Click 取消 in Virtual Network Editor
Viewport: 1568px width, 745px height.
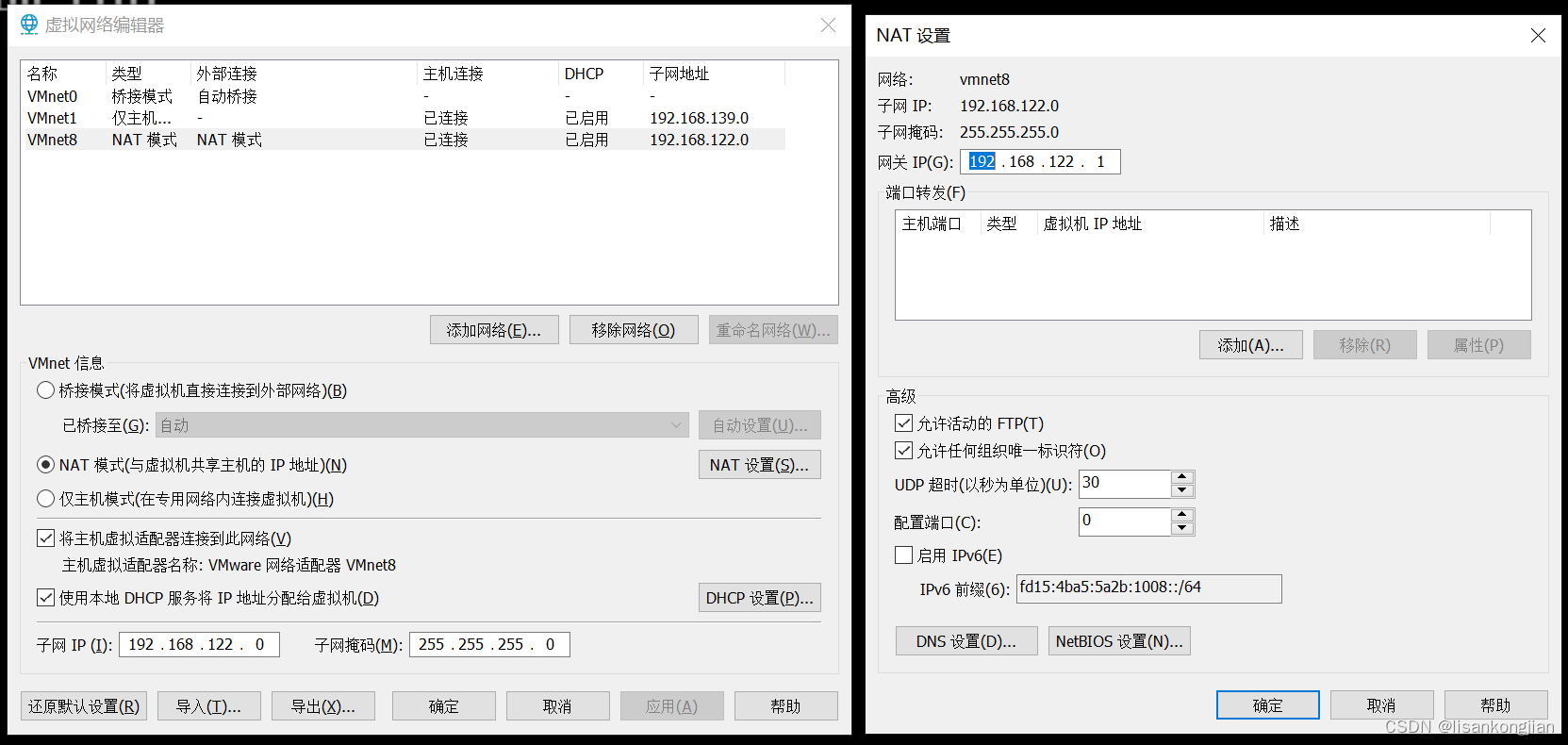tap(558, 706)
